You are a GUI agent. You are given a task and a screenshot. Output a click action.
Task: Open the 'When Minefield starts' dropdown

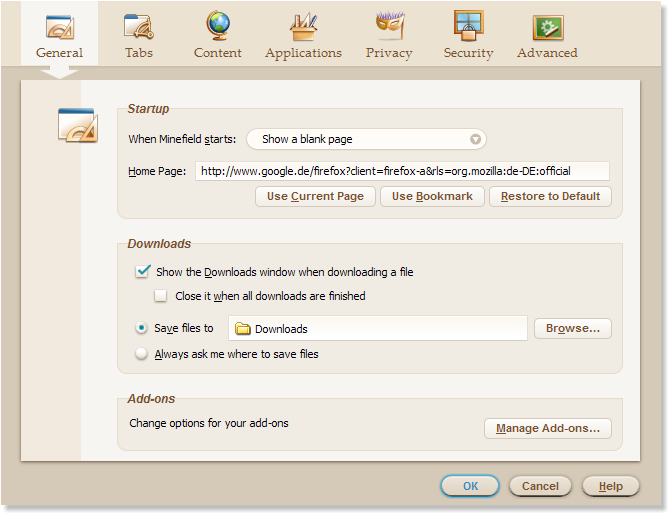366,139
